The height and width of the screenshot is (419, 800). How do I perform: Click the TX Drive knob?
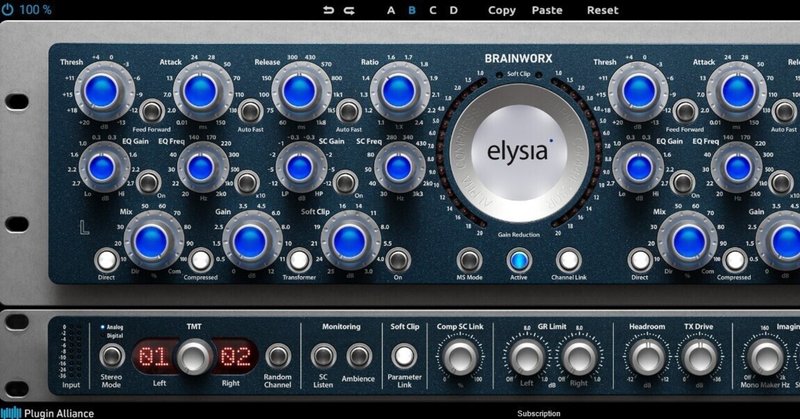pos(699,357)
